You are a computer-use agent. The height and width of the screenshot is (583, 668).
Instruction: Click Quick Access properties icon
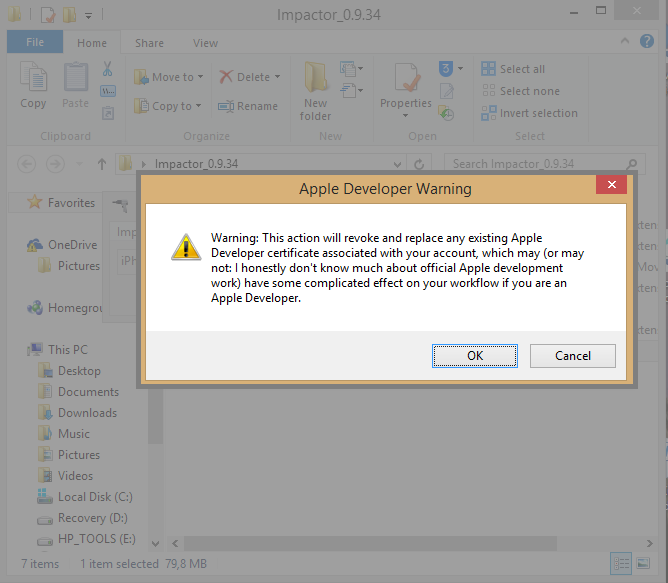click(48, 15)
